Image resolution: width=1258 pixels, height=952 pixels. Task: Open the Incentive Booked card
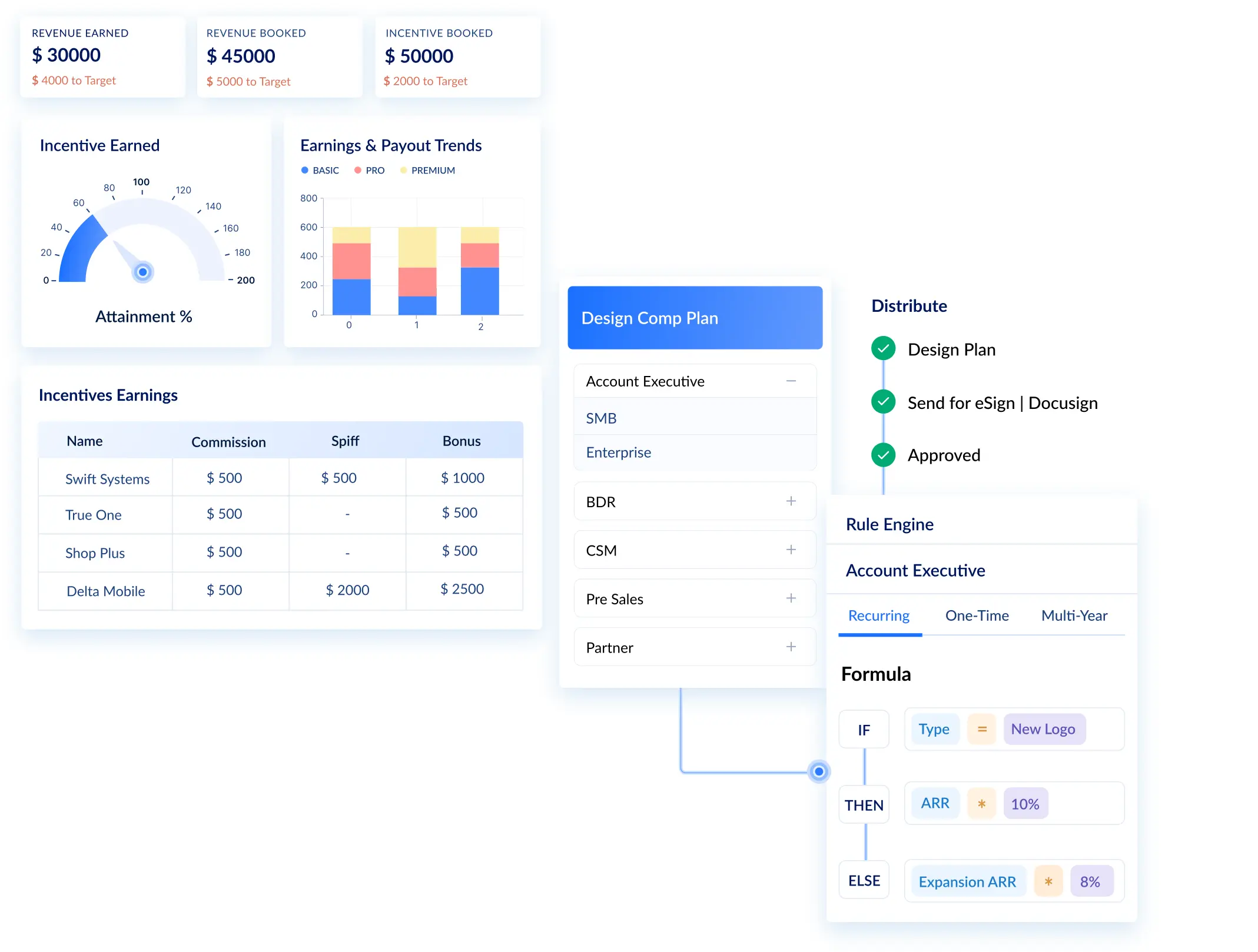coord(458,56)
